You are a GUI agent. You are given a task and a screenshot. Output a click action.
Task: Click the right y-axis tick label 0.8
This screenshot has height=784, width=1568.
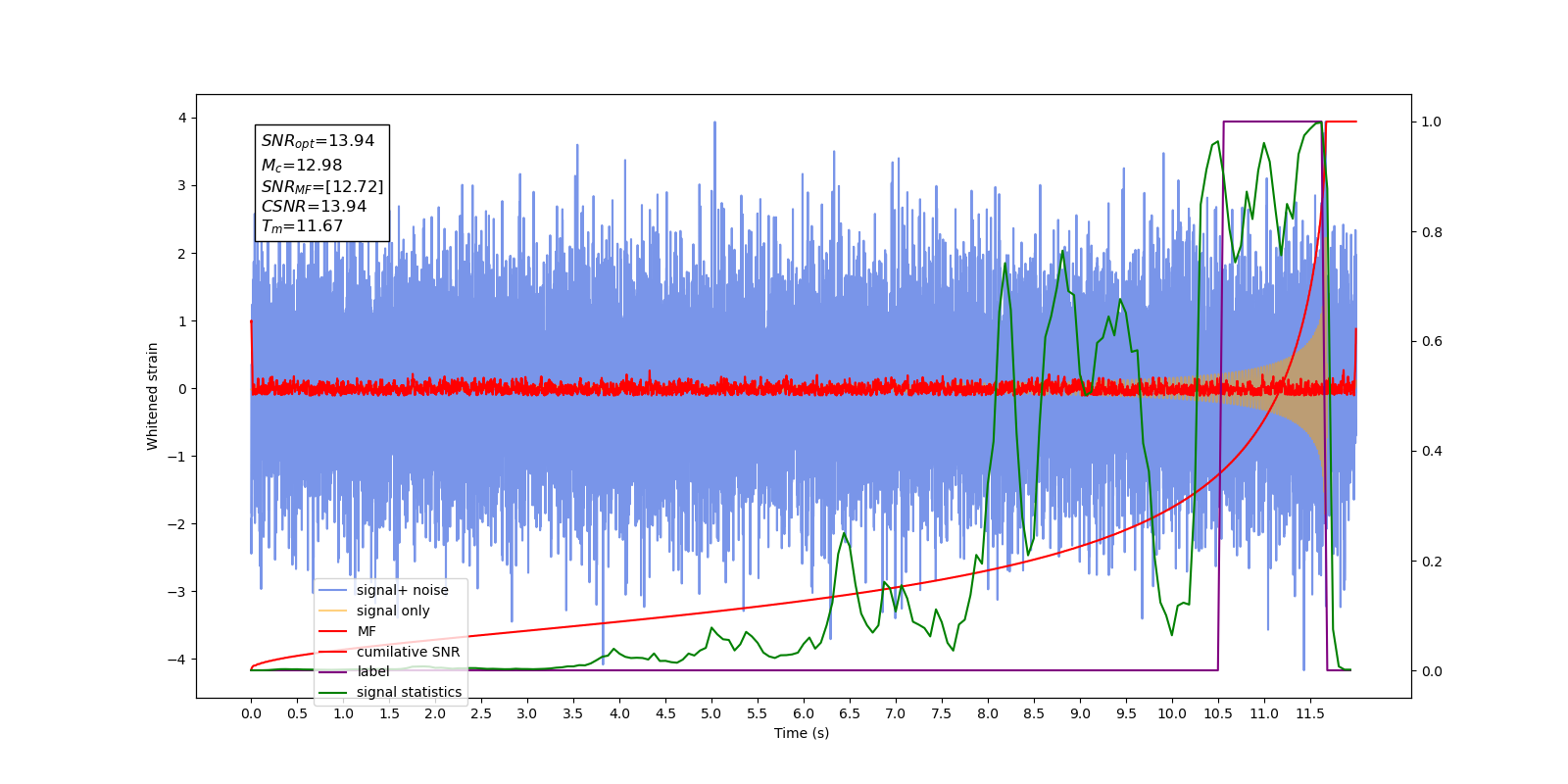(x=1432, y=232)
